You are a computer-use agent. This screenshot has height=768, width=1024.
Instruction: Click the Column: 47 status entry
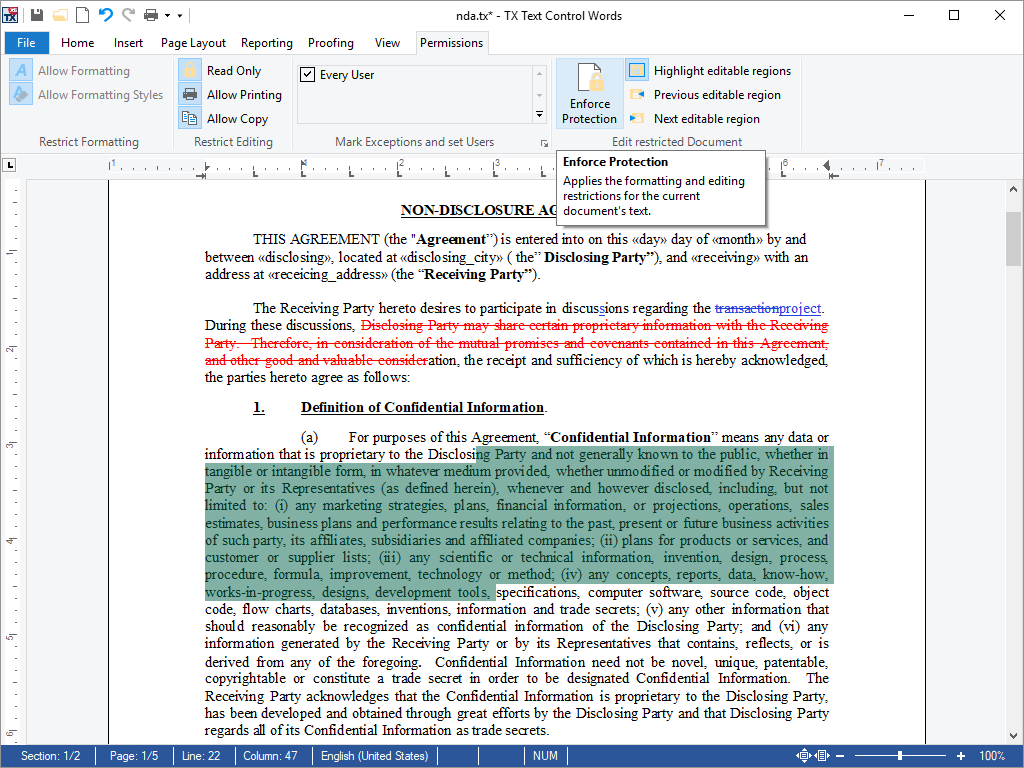pyautogui.click(x=270, y=756)
